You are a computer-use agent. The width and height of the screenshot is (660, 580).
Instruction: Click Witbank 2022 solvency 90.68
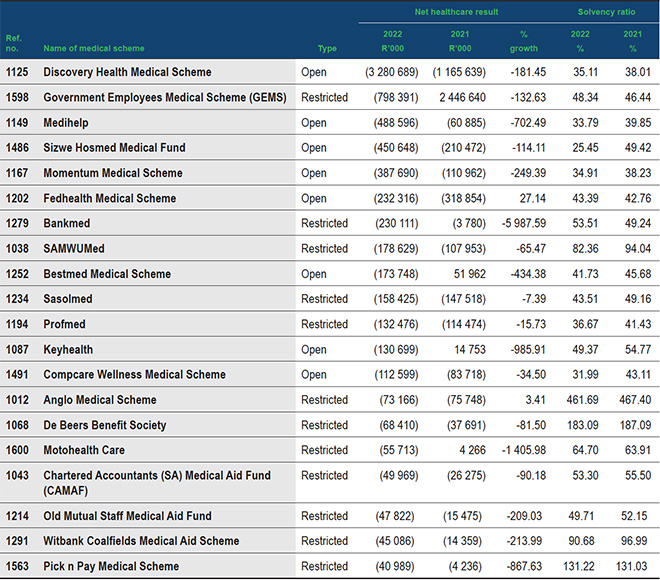tap(581, 541)
